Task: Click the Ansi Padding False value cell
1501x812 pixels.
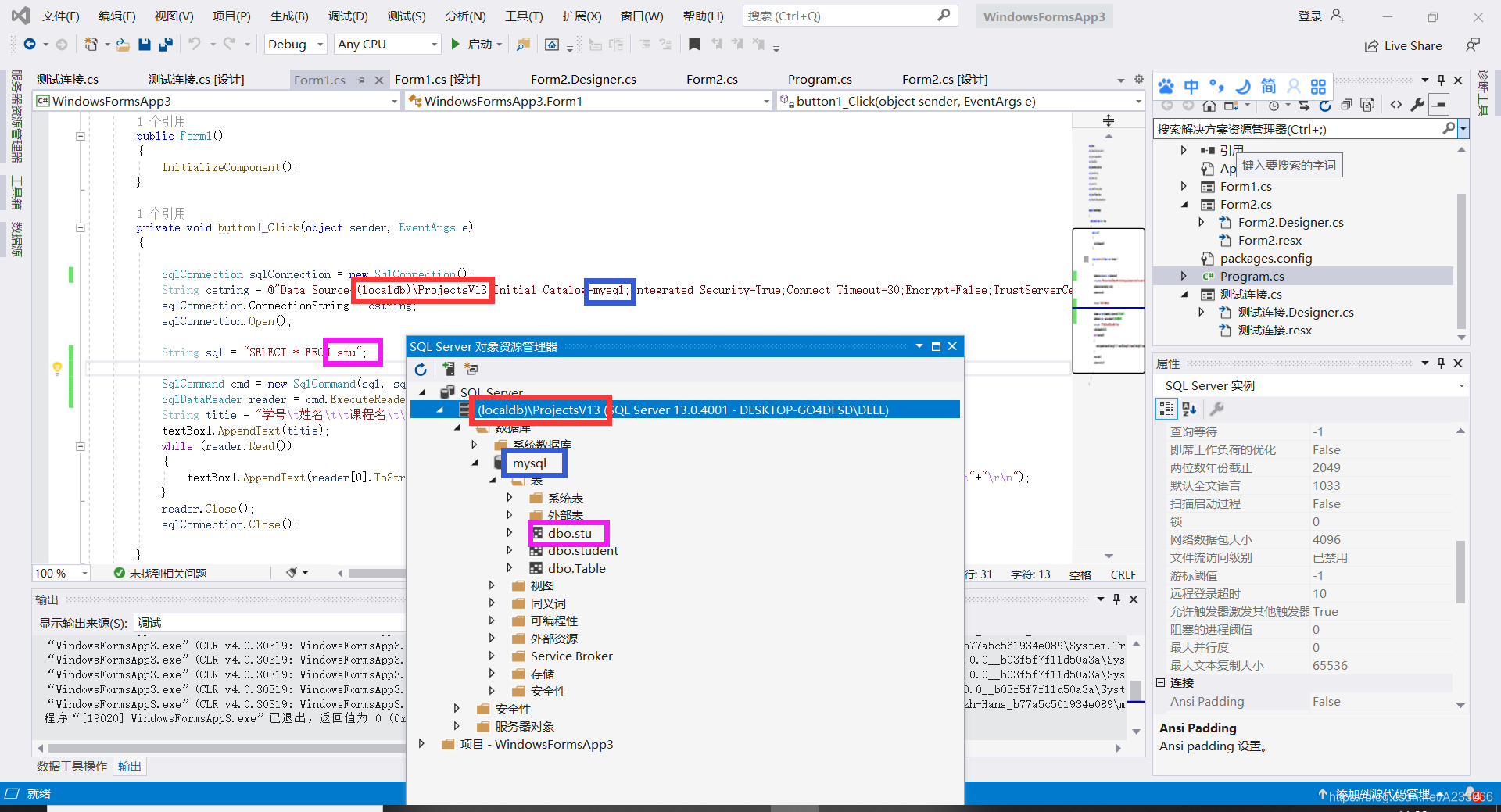Action: (1381, 701)
